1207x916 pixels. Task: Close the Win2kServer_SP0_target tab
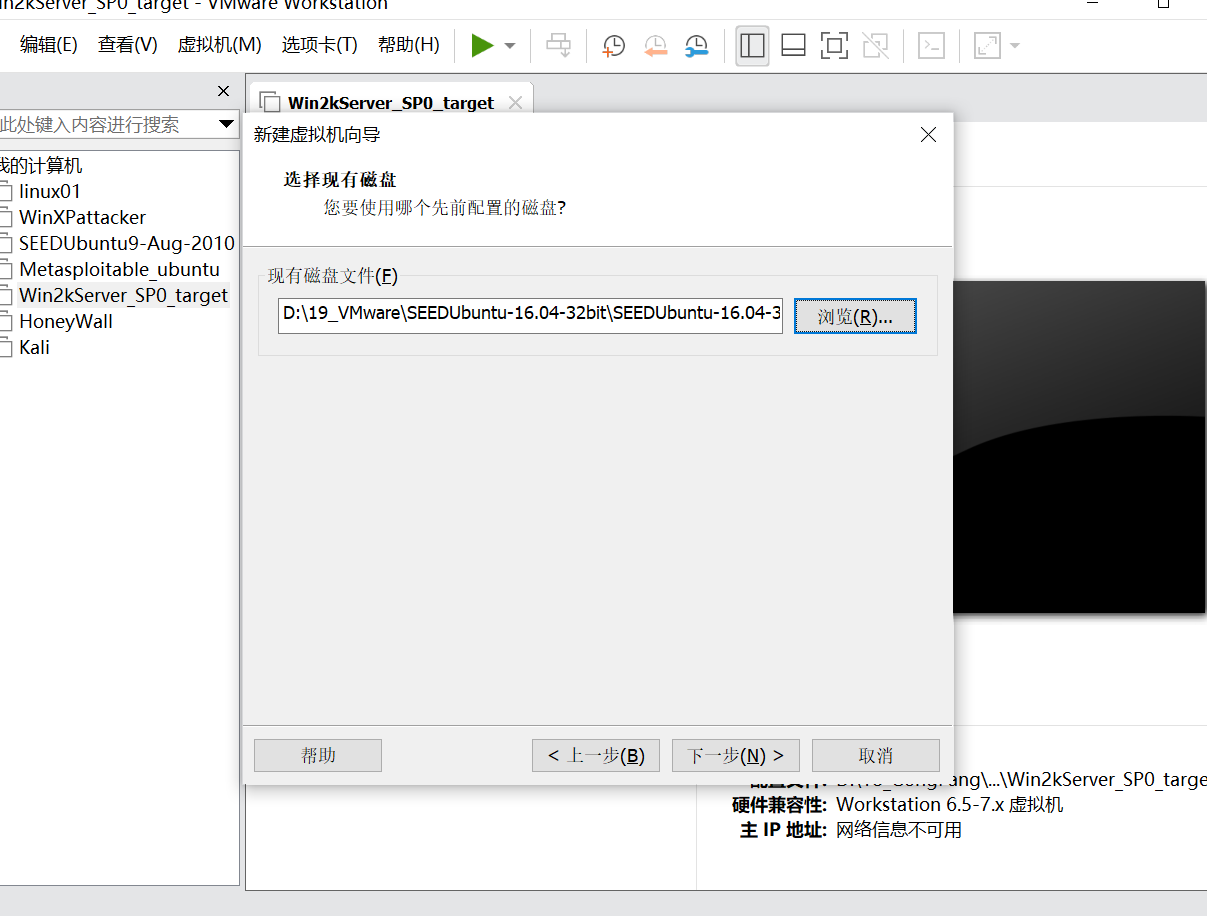(516, 102)
